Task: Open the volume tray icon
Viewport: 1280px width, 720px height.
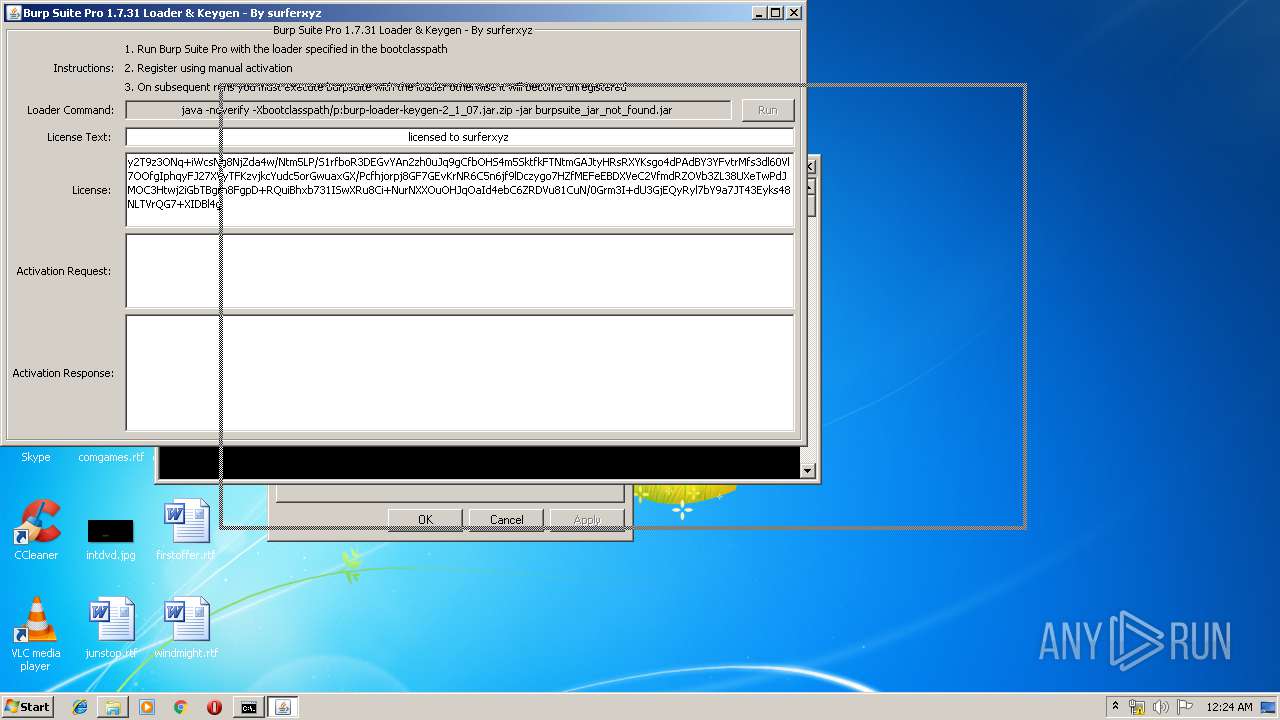Action: coord(1161,707)
